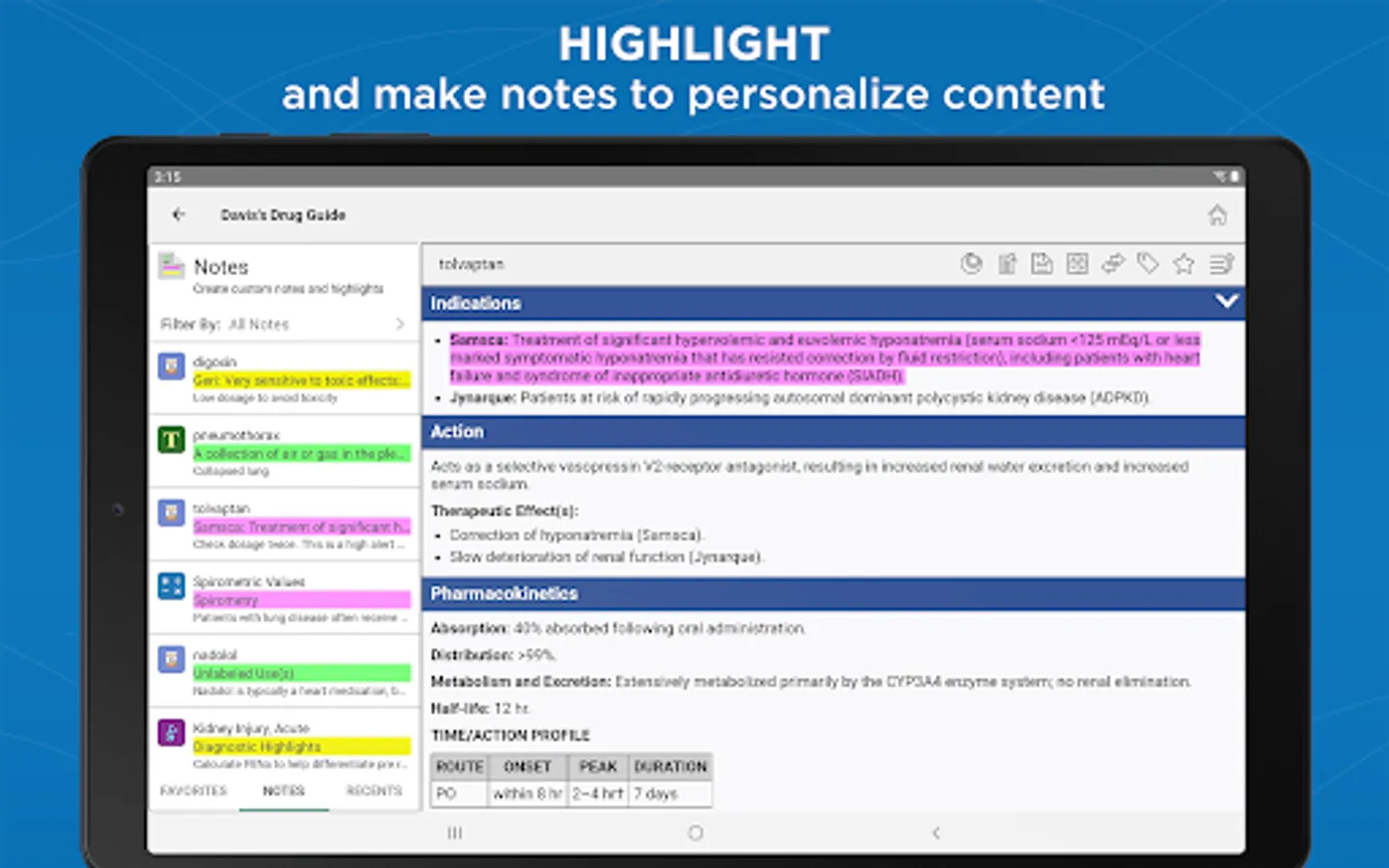Open the digoxin yellow highlight note
Screen dimensions: 1389x868
pyautogui.click(x=302, y=380)
